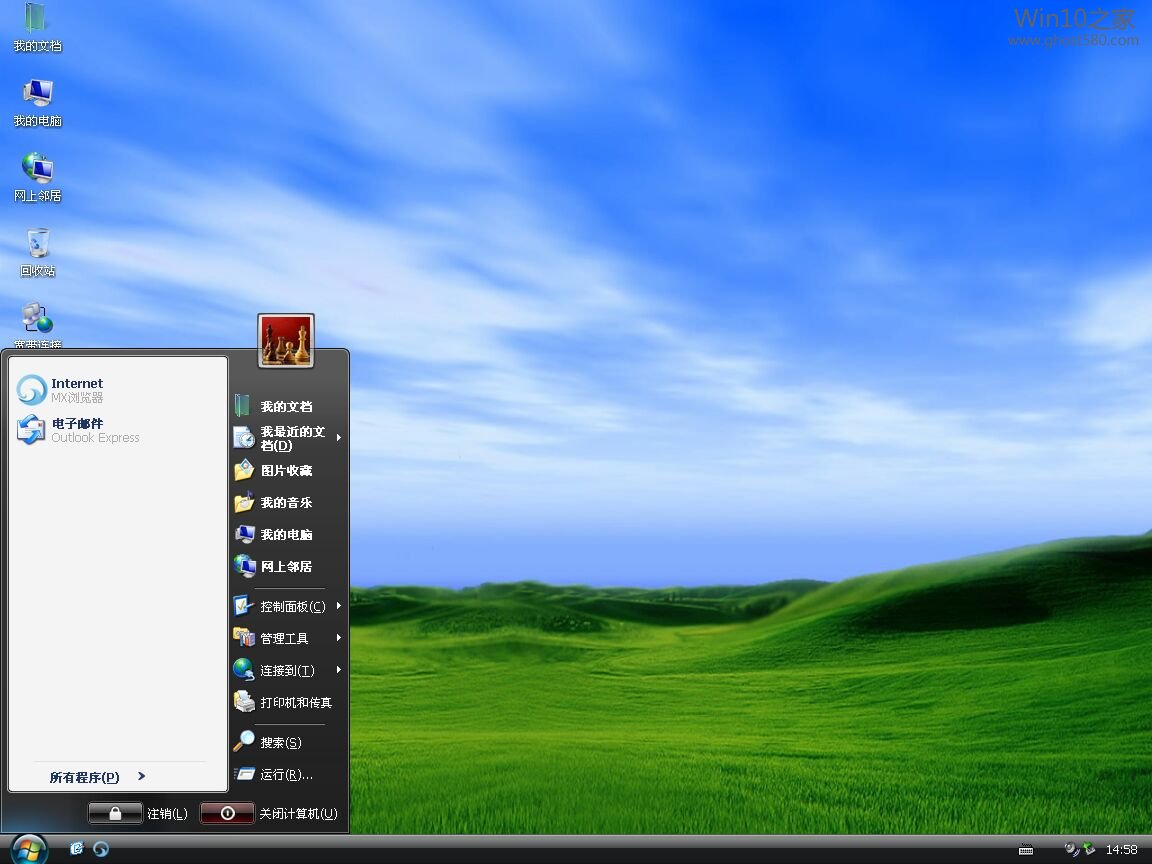Open 电子邮件 Outlook Express entry
The image size is (1152, 864).
pos(78,430)
